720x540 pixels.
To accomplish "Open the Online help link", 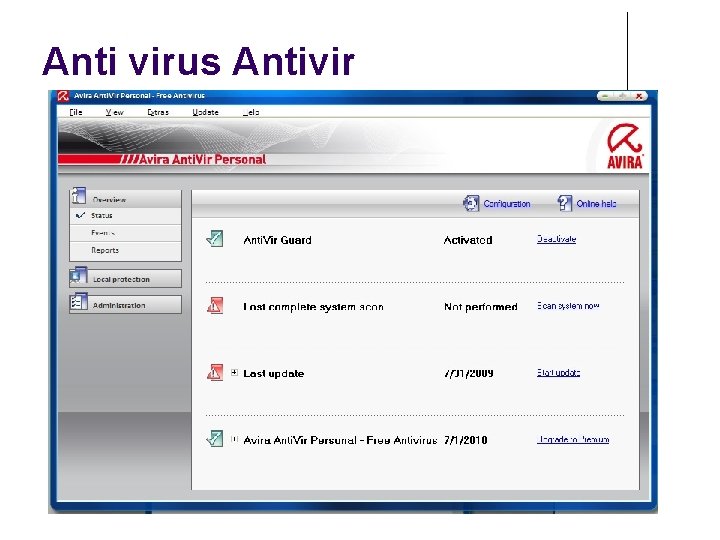I will click(596, 204).
